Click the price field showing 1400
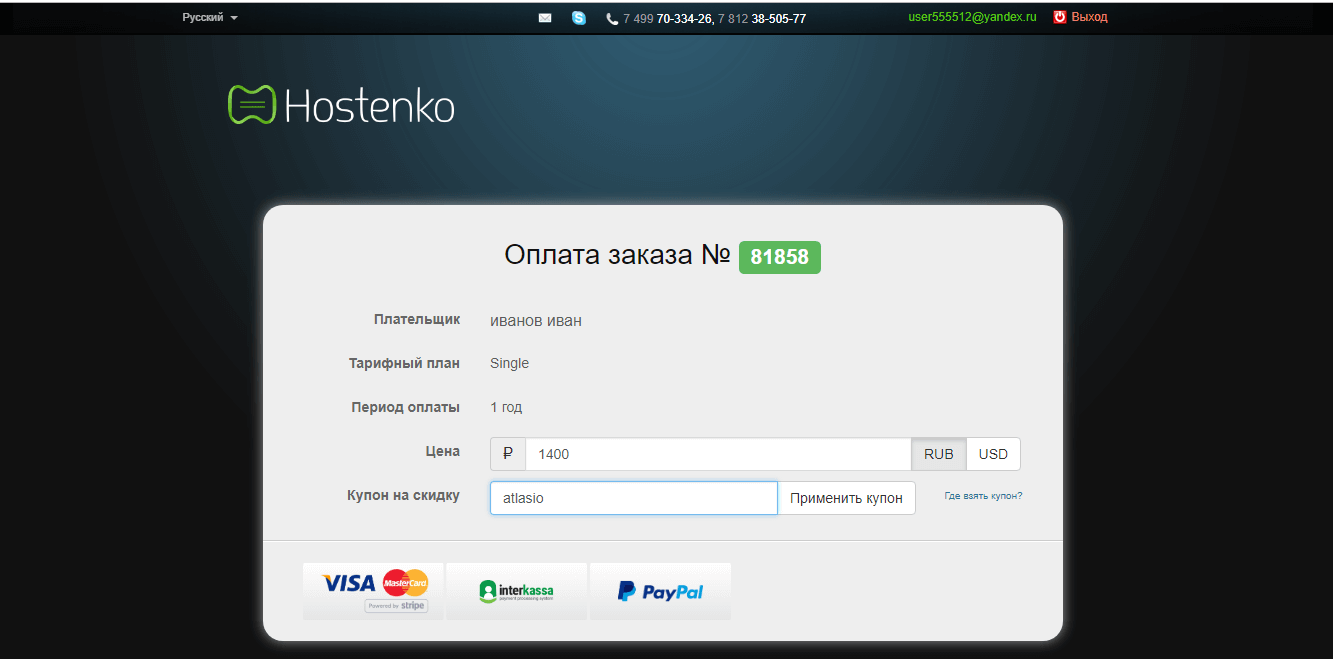Screen dimensions: 1333x659 point(717,454)
